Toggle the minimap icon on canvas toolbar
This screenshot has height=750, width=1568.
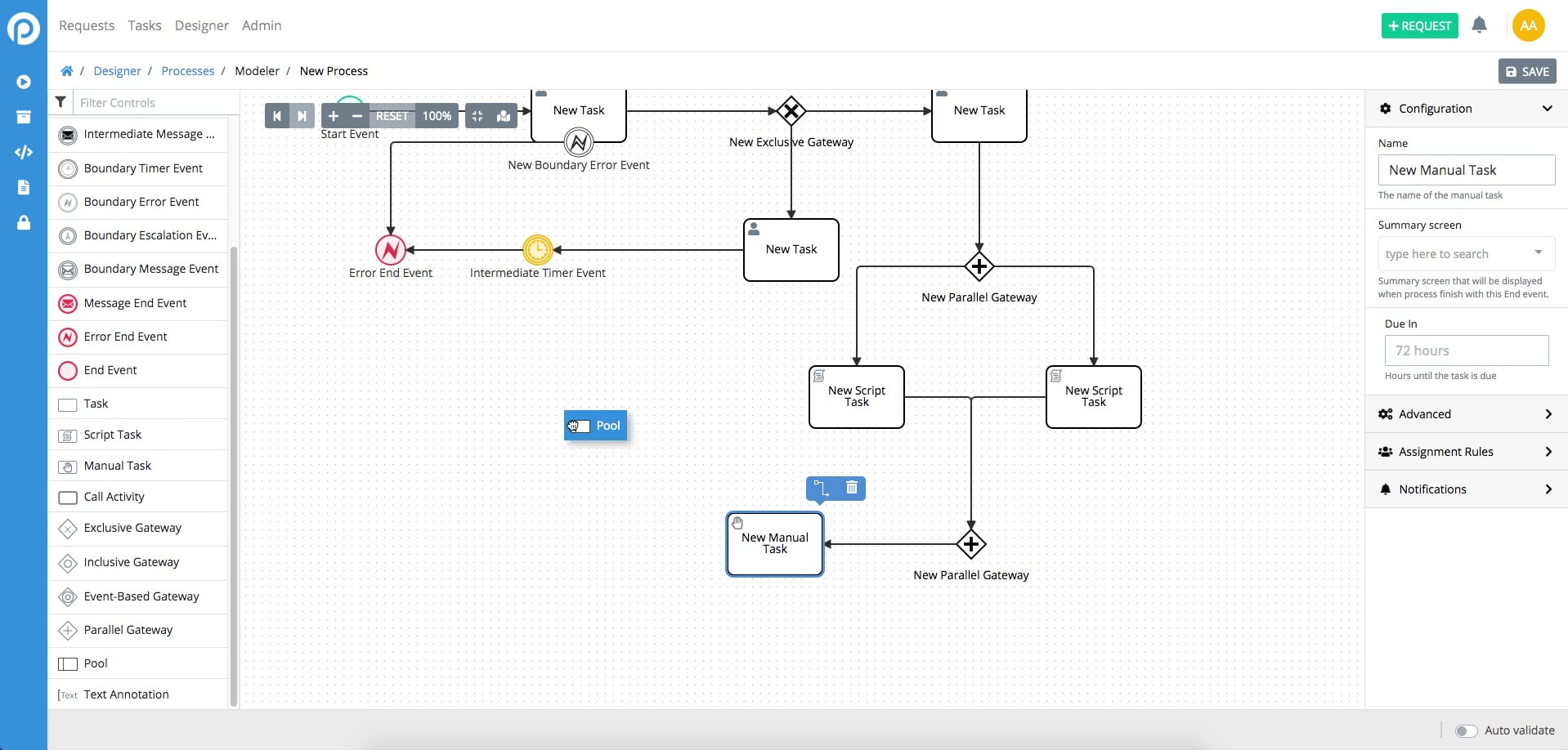(503, 116)
